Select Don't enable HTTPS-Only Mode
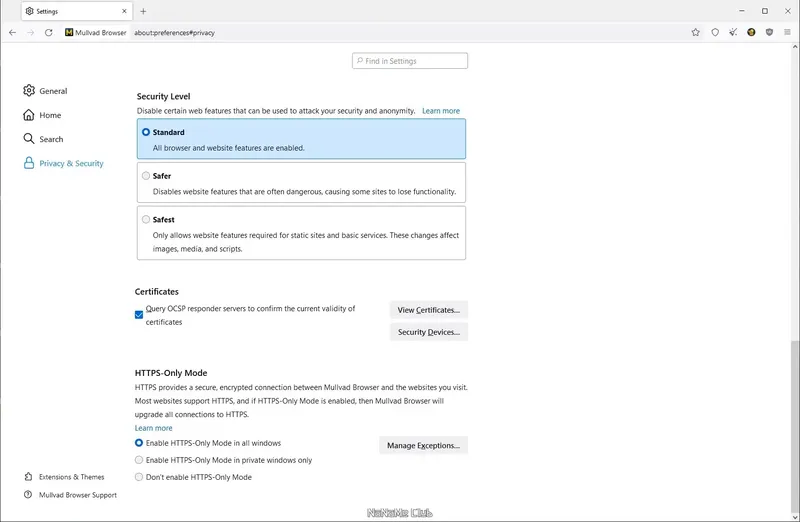Screen dimensions: 800x522 139,477
